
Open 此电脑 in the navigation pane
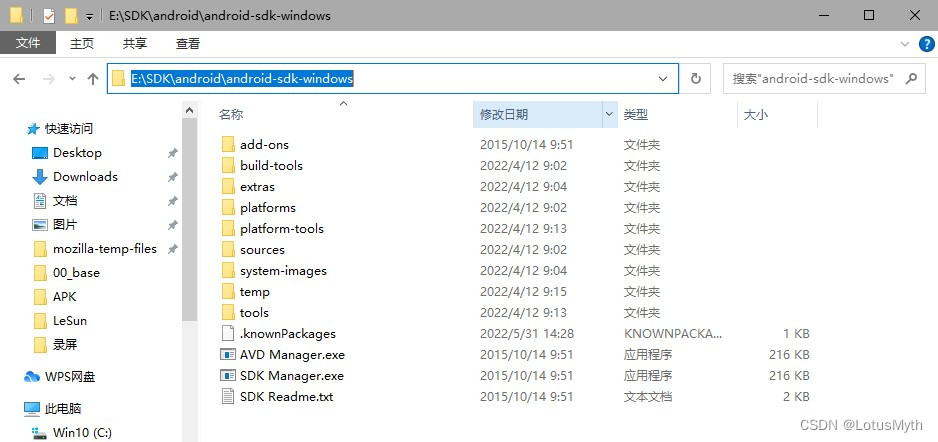tap(63, 409)
